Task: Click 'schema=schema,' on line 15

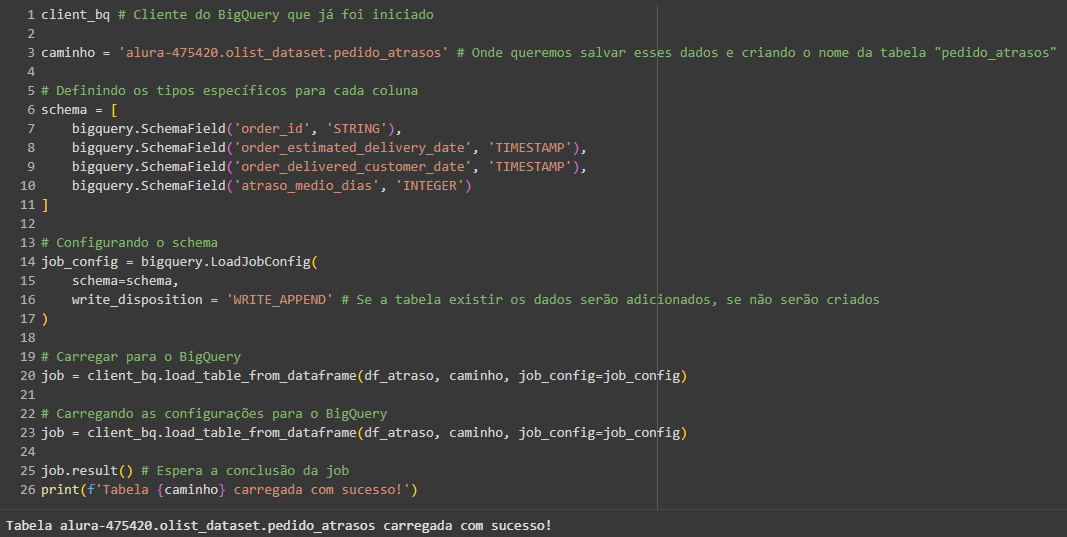Action: point(125,281)
